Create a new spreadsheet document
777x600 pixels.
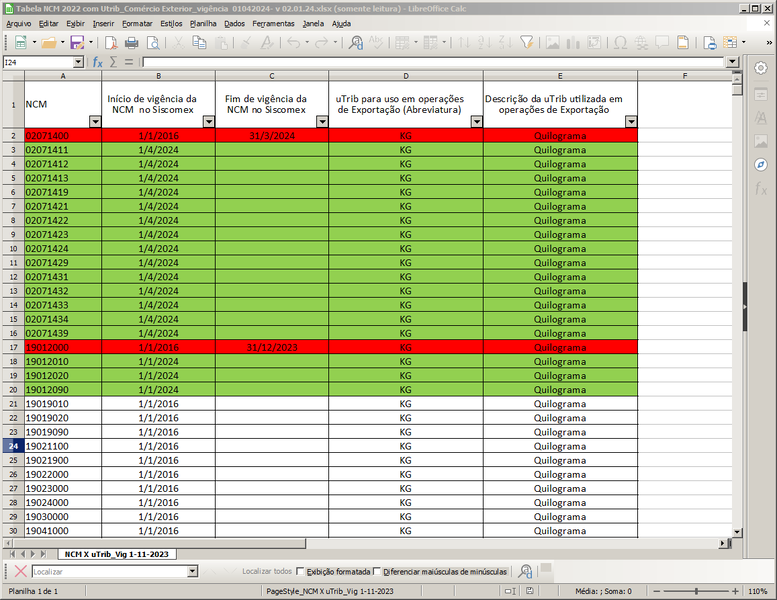(20, 43)
